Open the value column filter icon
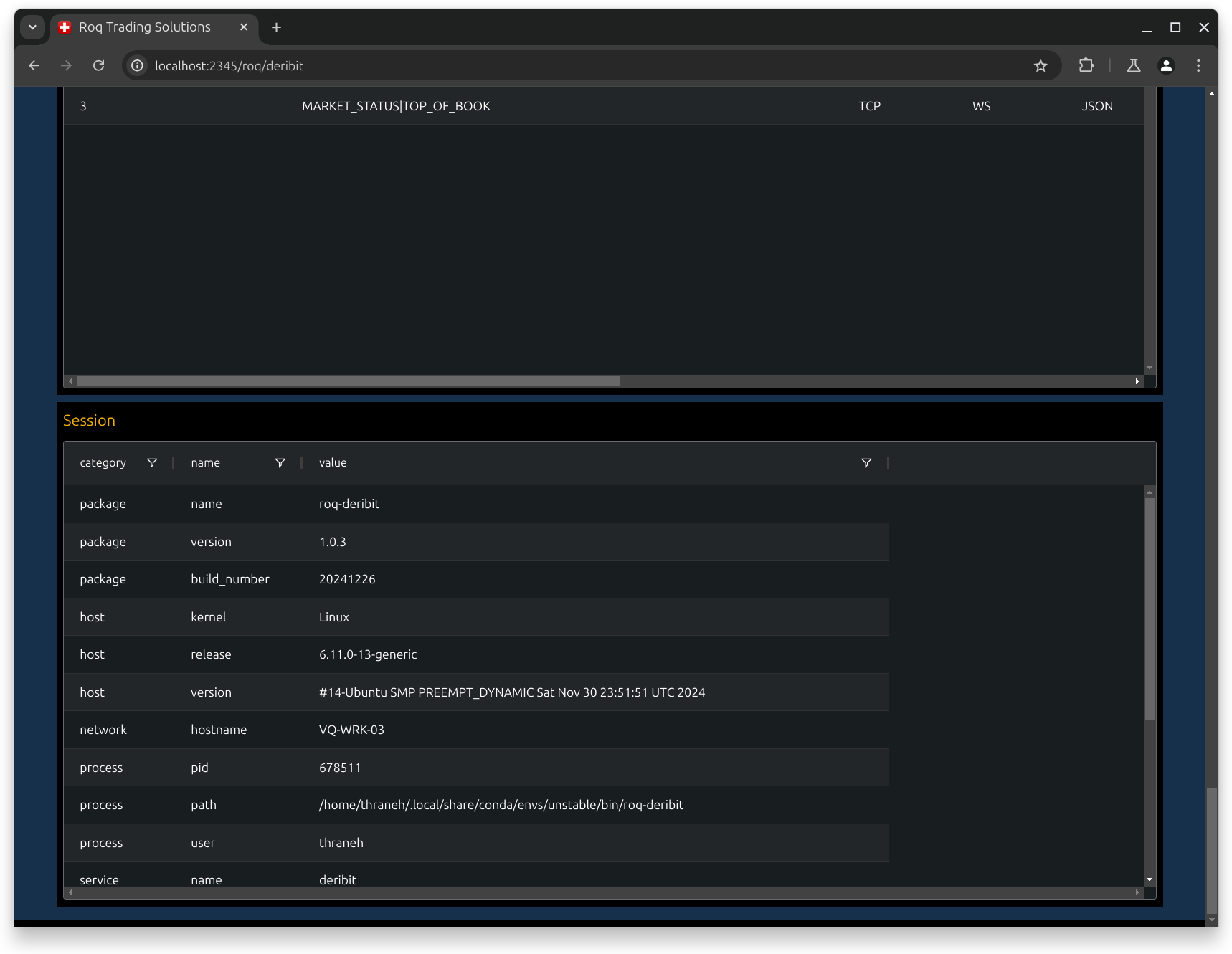This screenshot has height=954, width=1232. 866,463
